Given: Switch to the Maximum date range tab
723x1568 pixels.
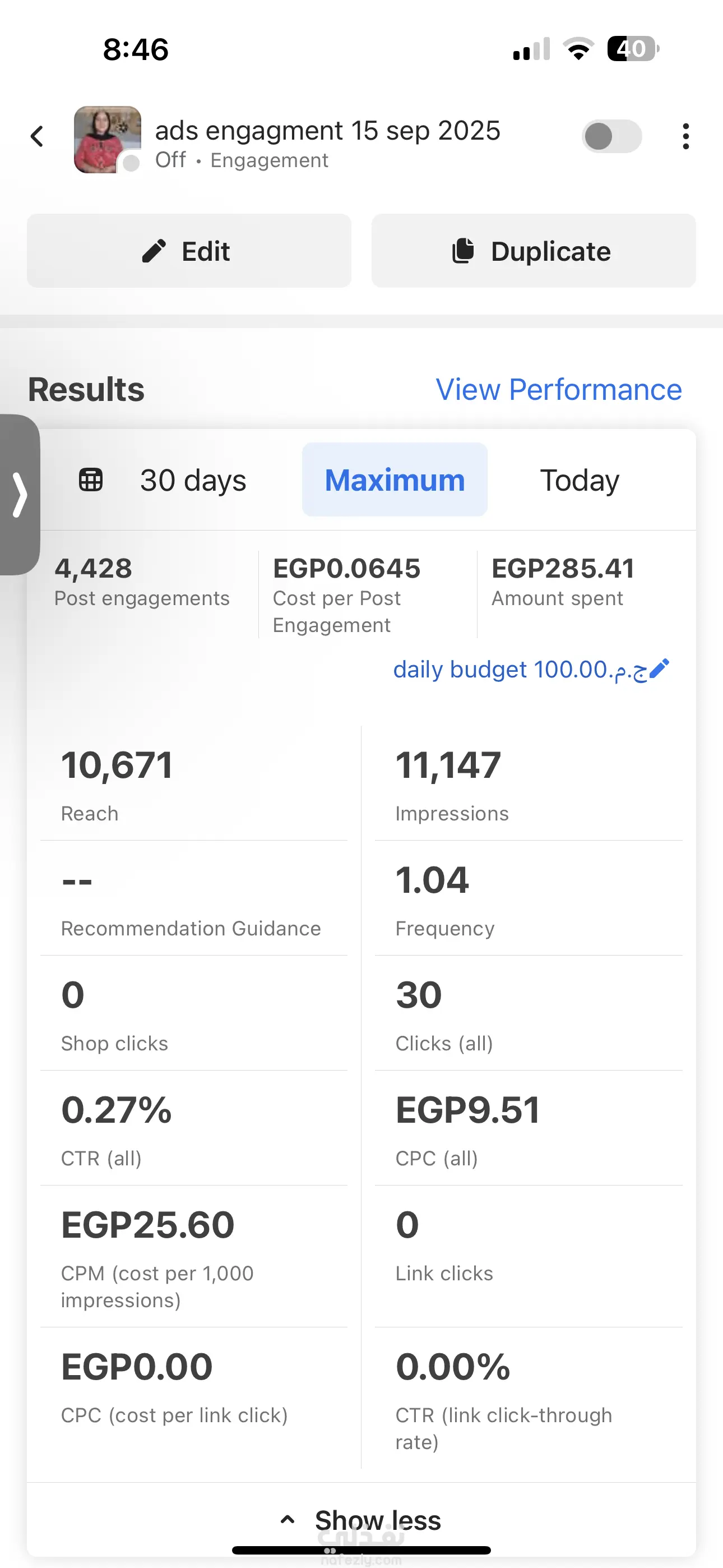Looking at the screenshot, I should (x=395, y=479).
